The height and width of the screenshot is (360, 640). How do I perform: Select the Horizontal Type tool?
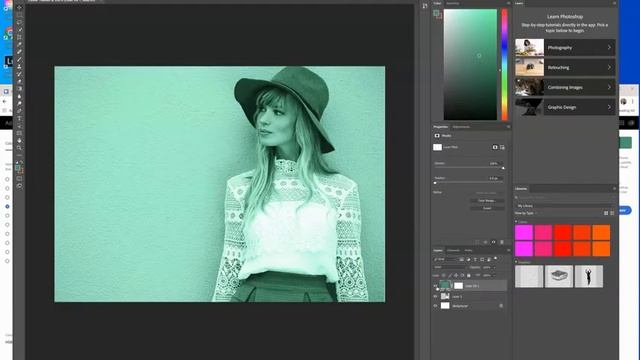[19, 118]
